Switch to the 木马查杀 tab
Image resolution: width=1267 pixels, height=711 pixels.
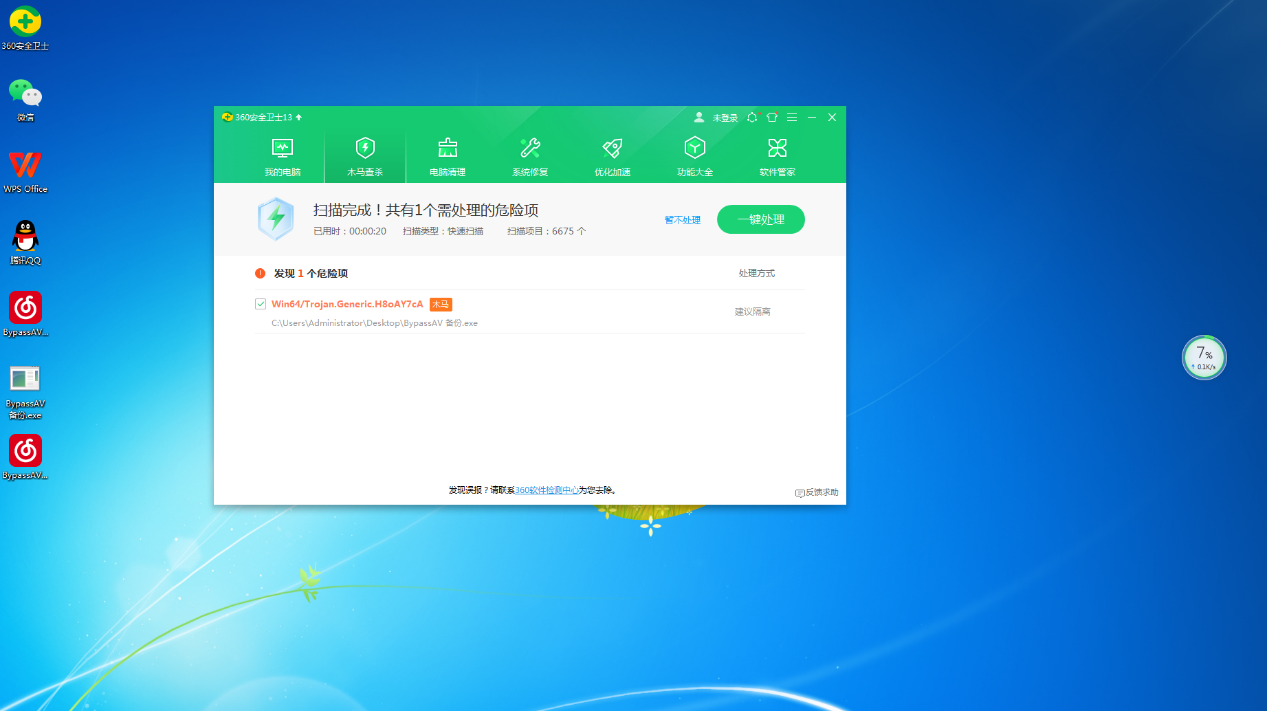click(365, 157)
